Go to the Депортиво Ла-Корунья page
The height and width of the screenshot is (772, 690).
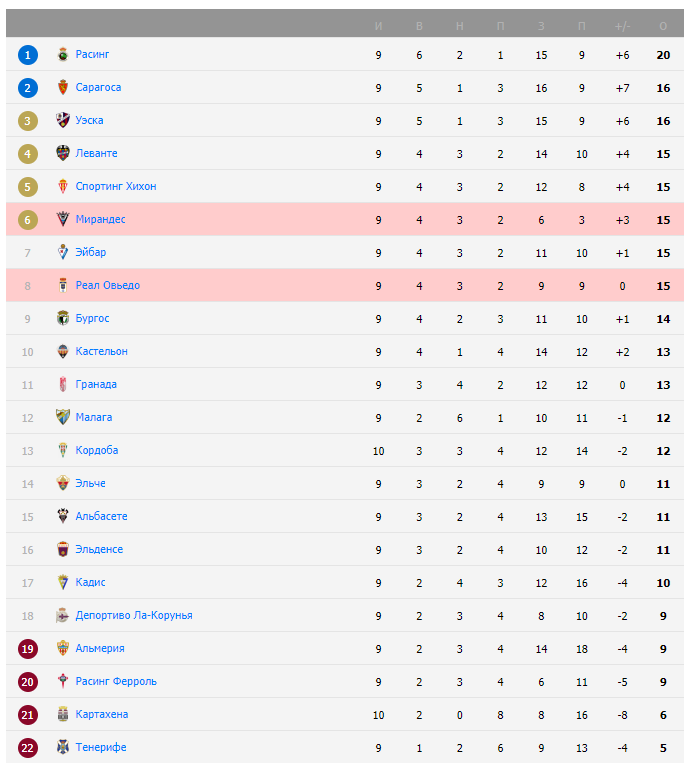tap(133, 615)
